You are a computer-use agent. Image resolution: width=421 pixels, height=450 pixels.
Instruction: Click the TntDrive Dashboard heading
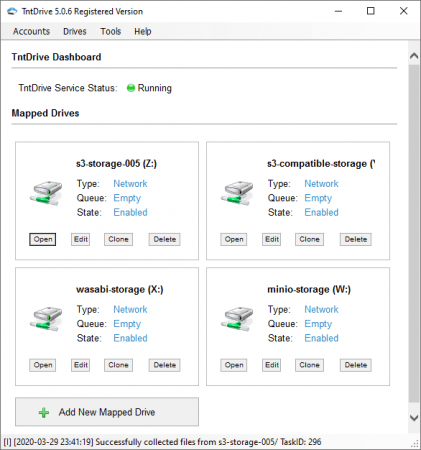pos(56,57)
